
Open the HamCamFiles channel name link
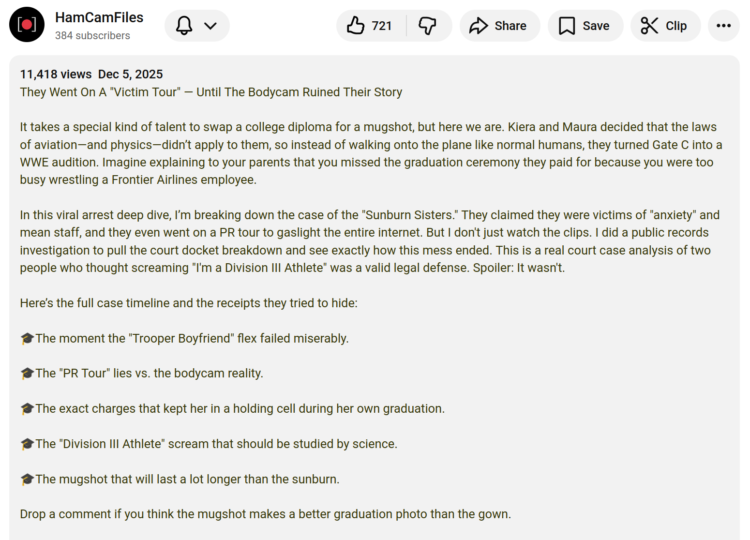99,18
